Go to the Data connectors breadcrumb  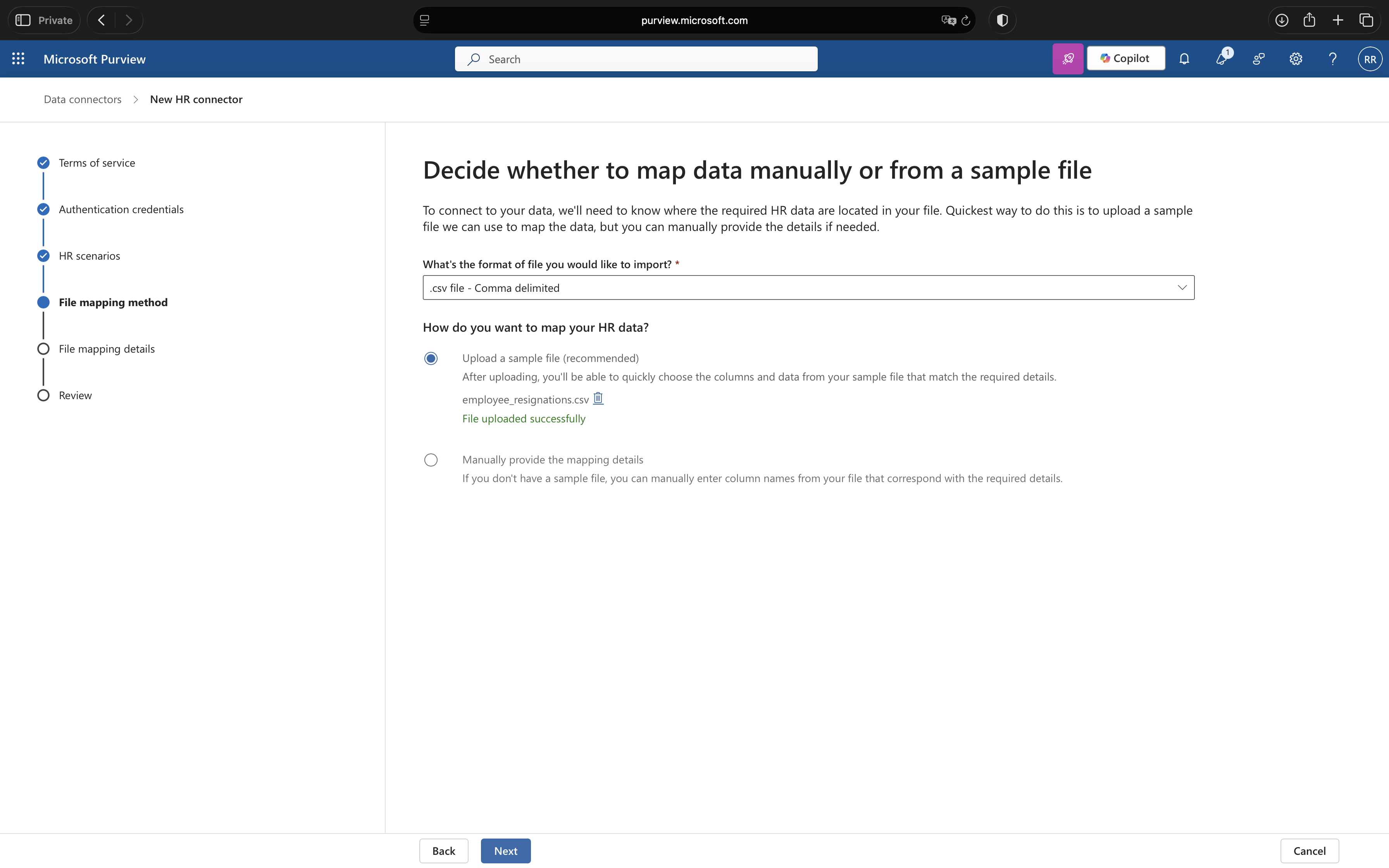[83, 99]
